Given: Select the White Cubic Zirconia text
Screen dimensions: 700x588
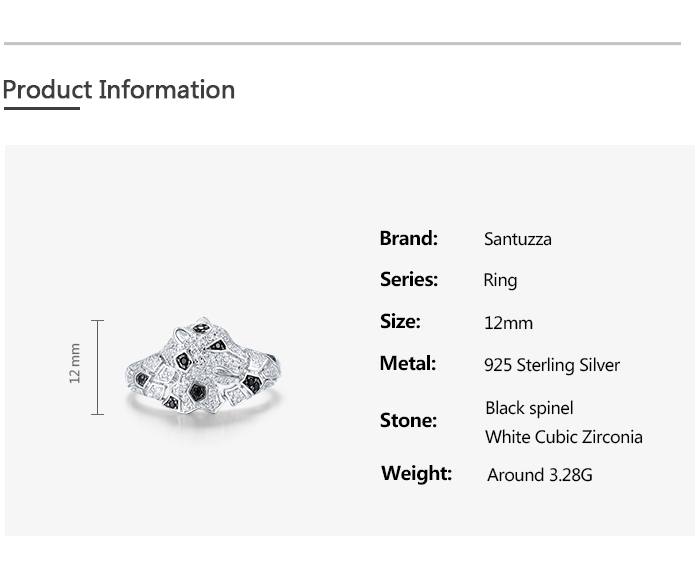Looking at the screenshot, I should [x=564, y=437].
